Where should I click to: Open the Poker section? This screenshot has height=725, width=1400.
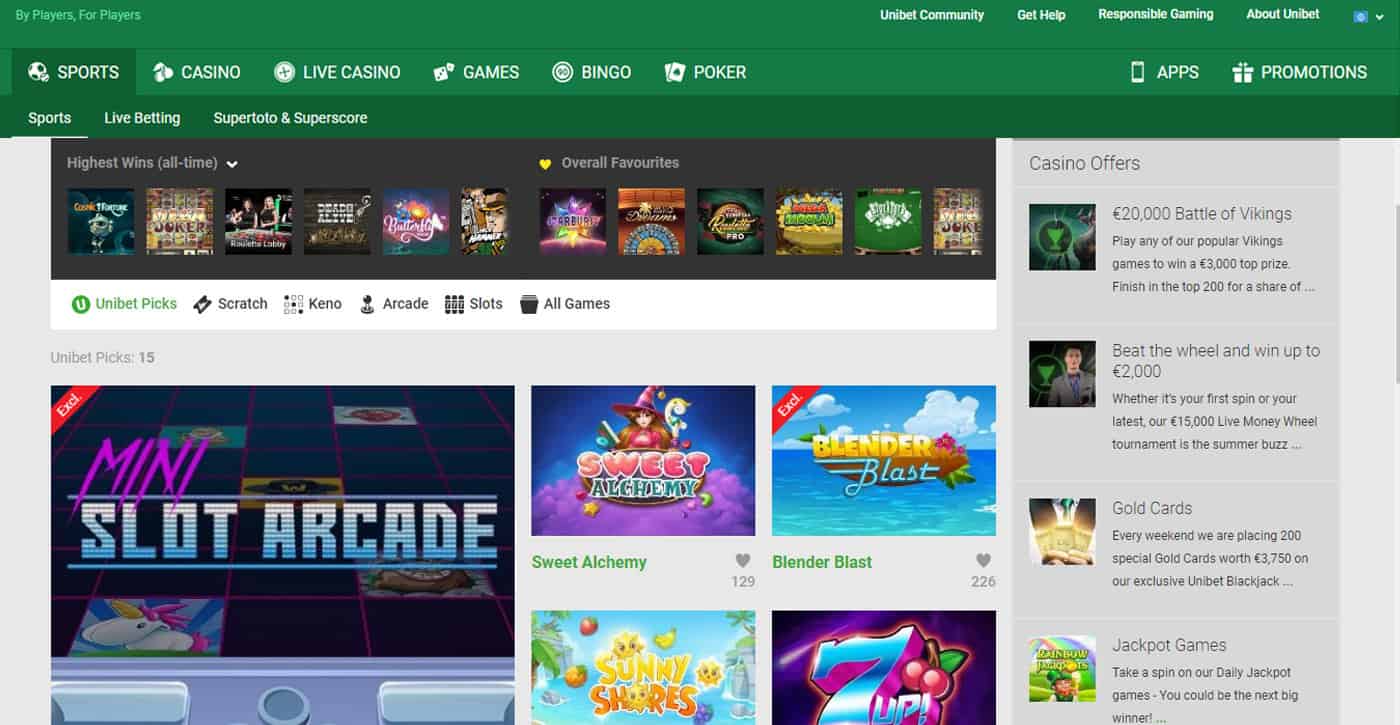coord(705,72)
